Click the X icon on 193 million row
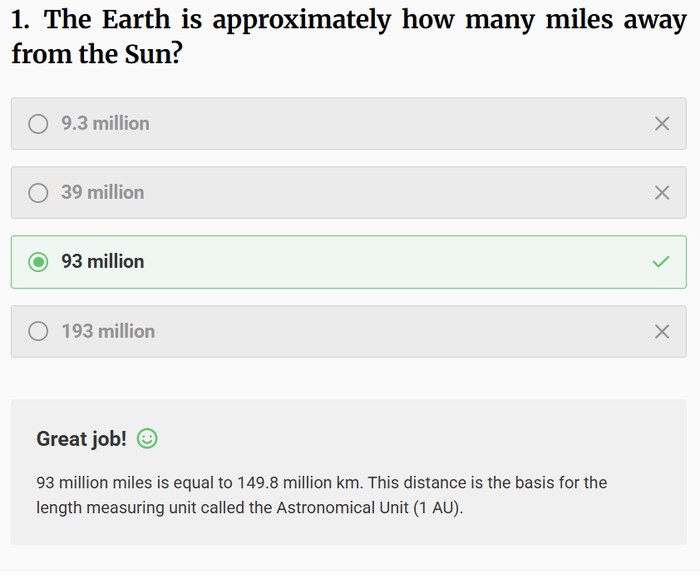700x579 pixels. (661, 331)
